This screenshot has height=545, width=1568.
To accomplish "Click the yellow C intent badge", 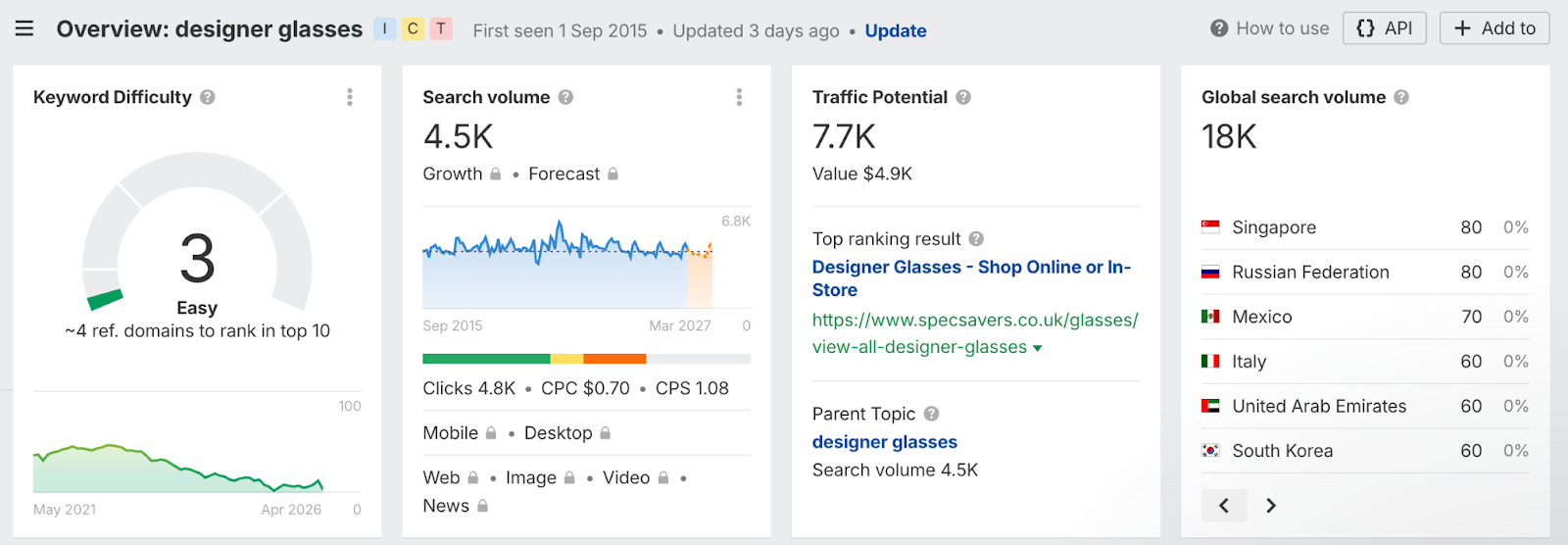I will coord(413,28).
